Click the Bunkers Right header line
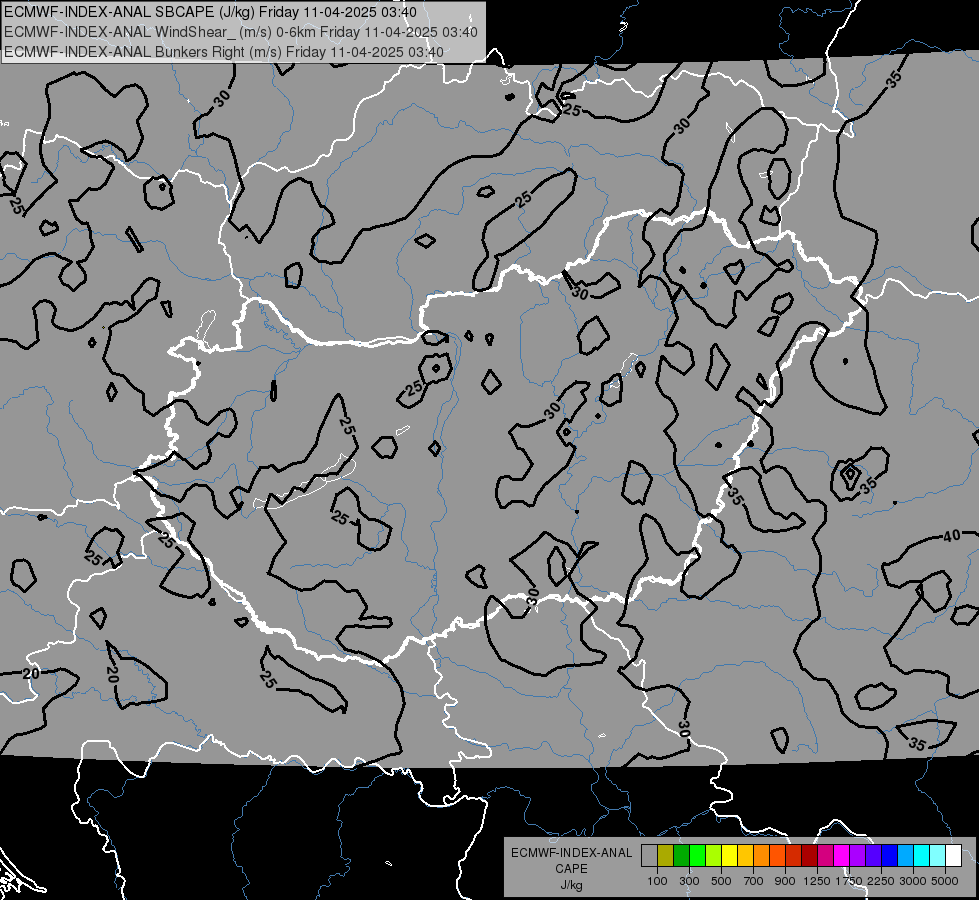This screenshot has height=900, width=979. [x=224, y=52]
